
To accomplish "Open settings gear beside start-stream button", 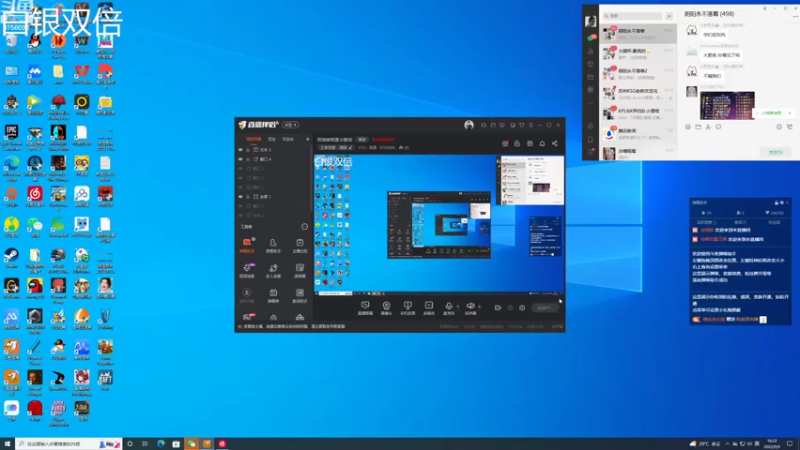I will (522, 308).
